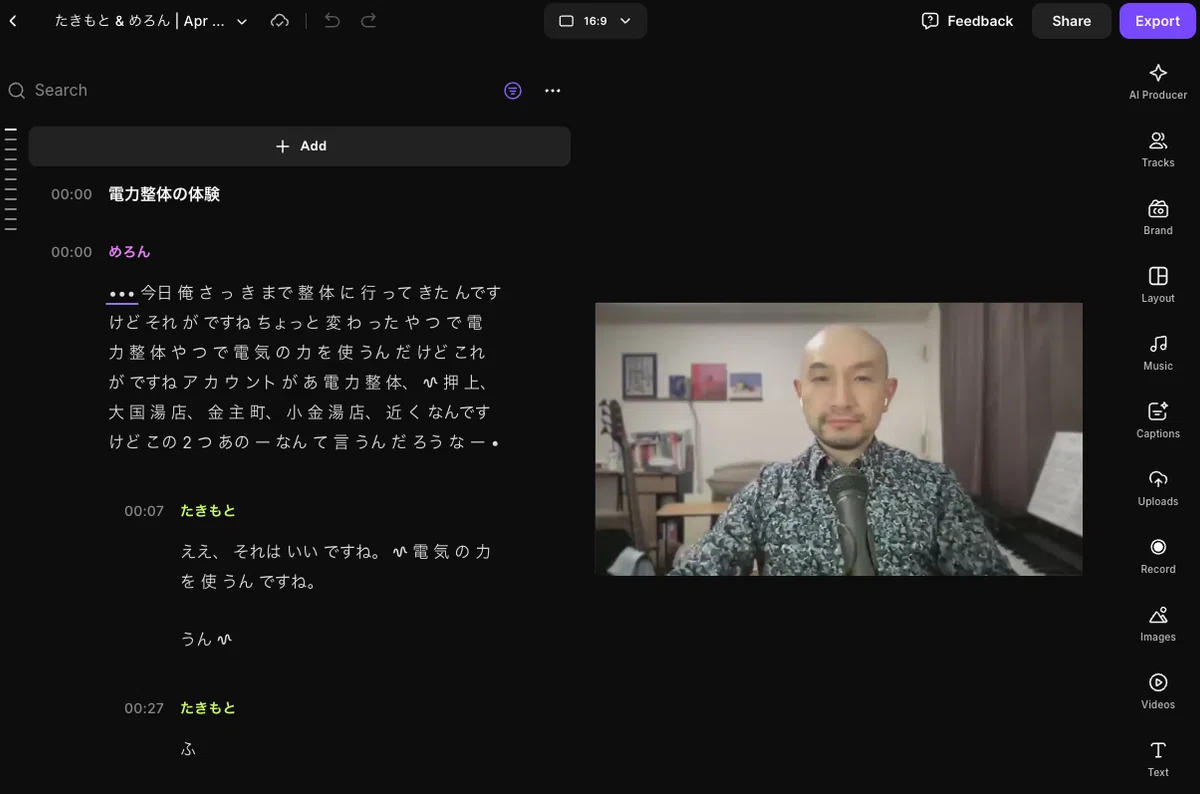The height and width of the screenshot is (794, 1200).
Task: Open the Record panel
Action: pos(1158,556)
